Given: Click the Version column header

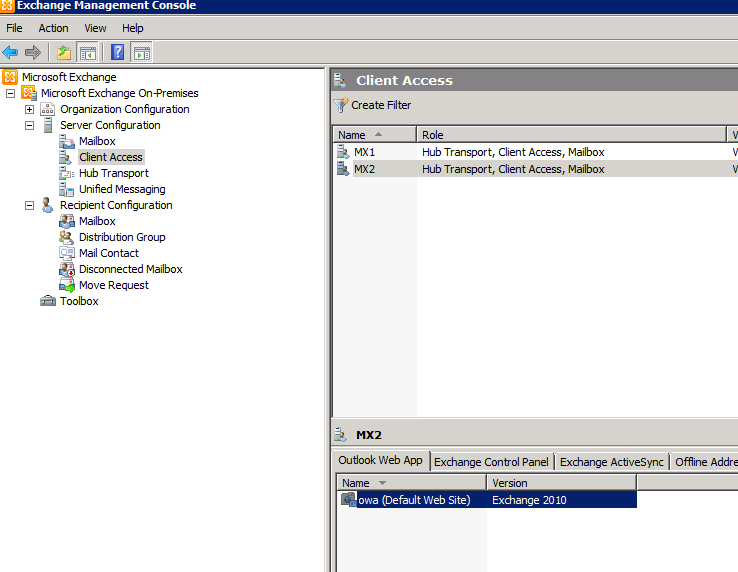Looking at the screenshot, I should pyautogui.click(x=562, y=483).
